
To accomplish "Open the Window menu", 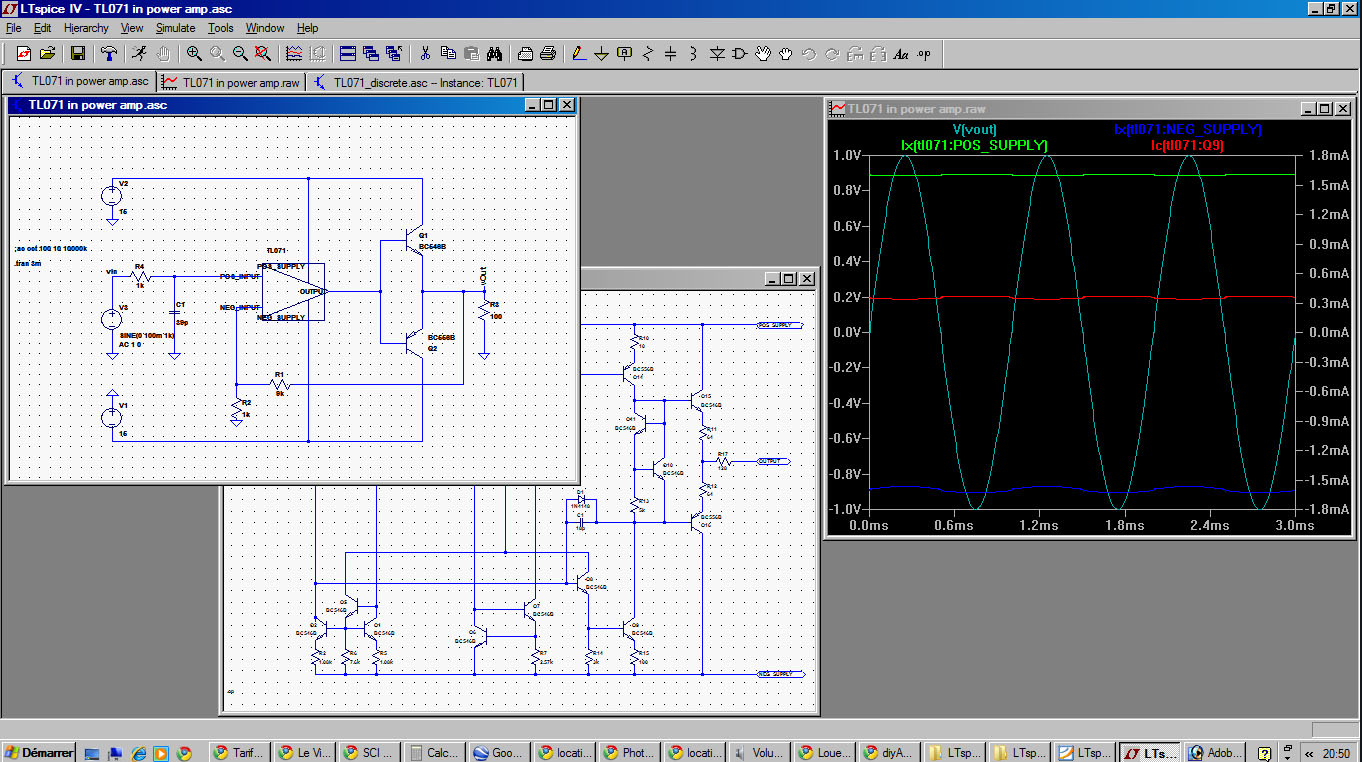I will [x=265, y=28].
